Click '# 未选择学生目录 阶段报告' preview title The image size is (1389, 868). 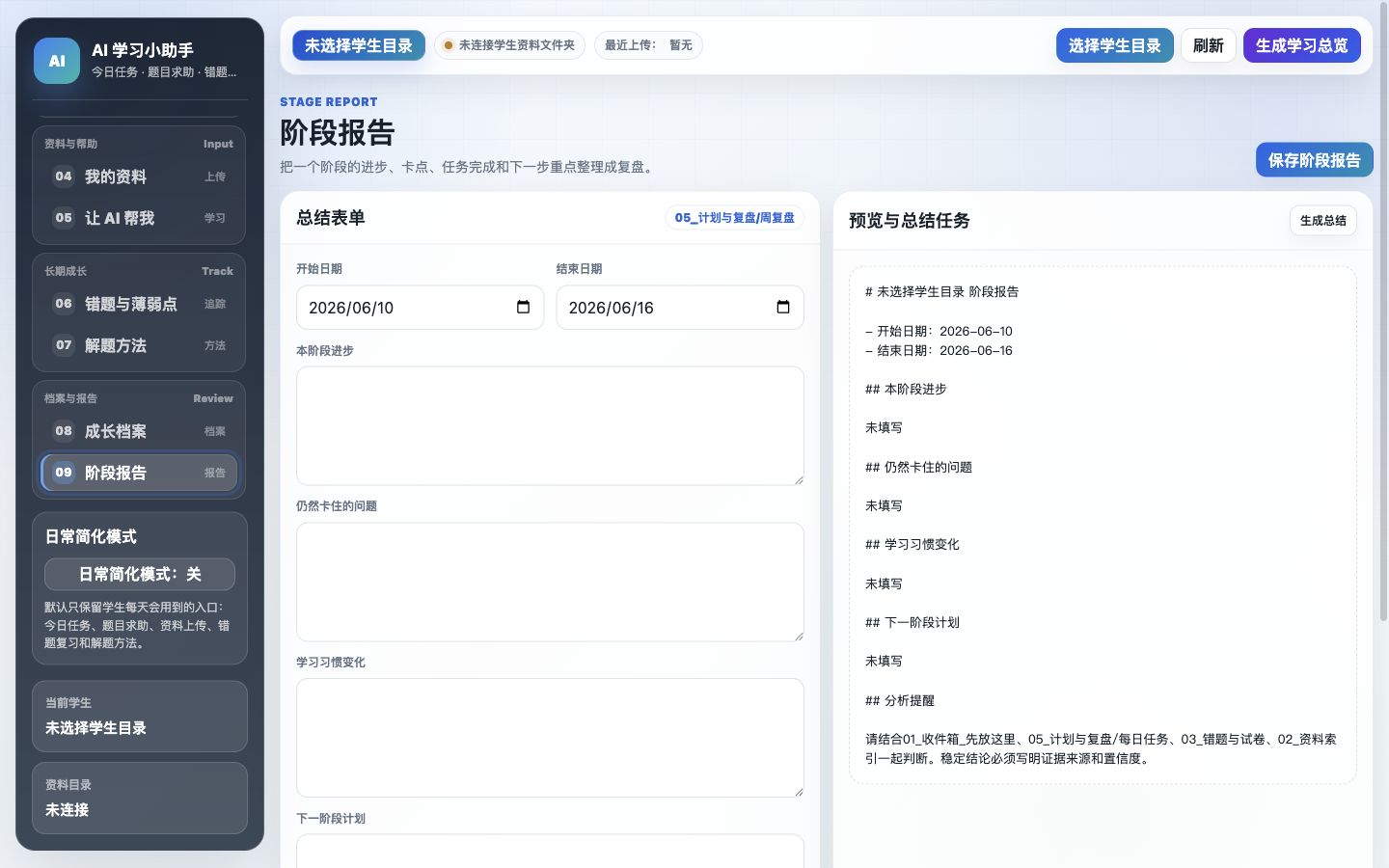click(942, 291)
